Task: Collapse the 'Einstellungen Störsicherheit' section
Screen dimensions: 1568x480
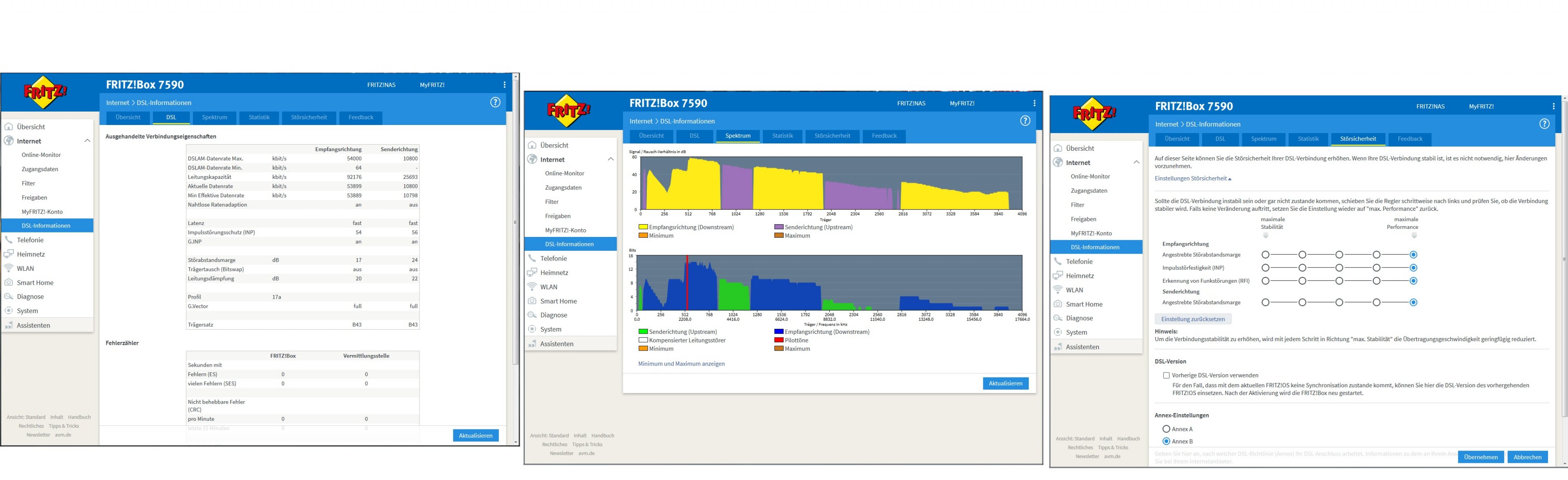Action: point(1192,179)
